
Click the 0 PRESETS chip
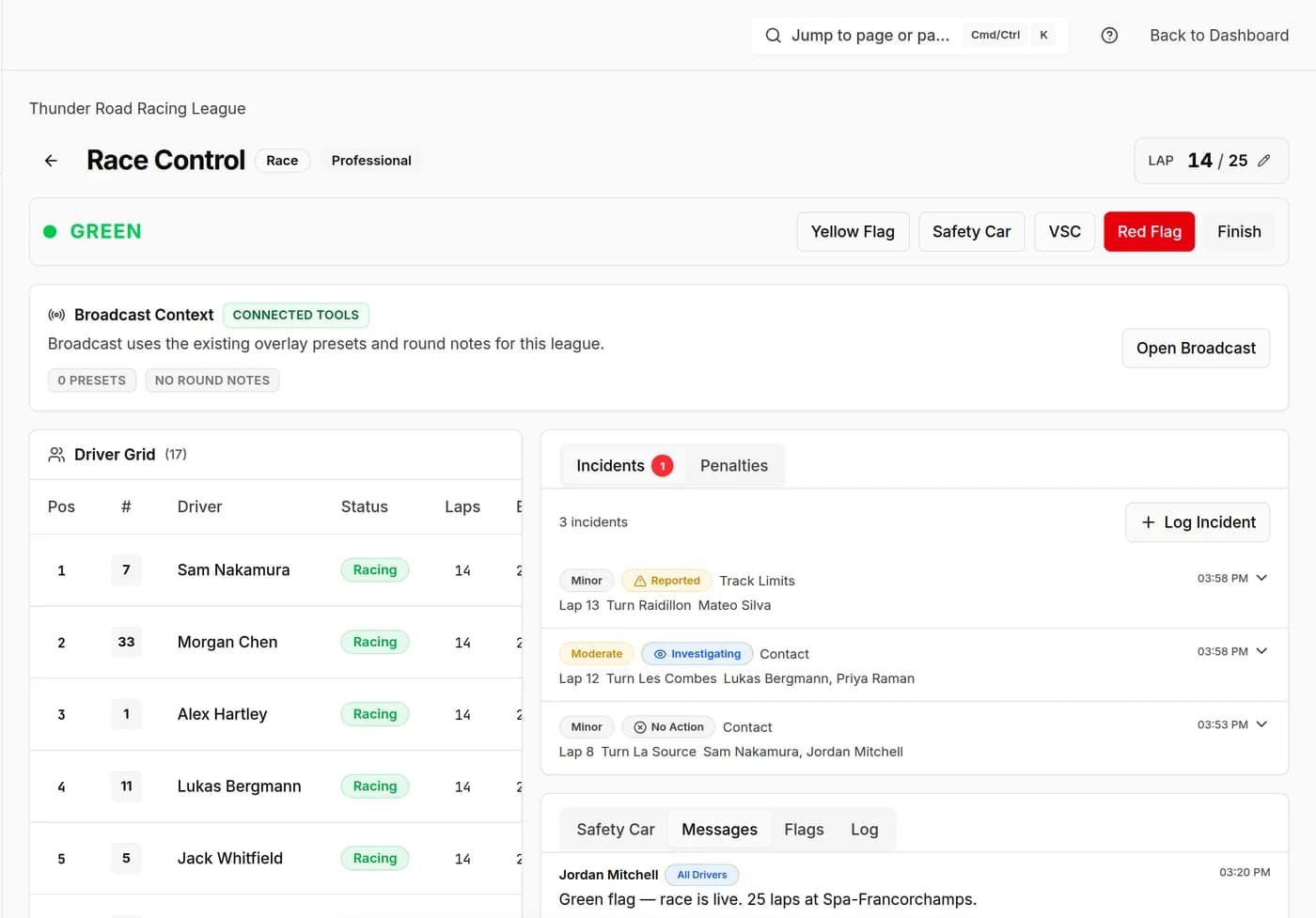(x=92, y=381)
